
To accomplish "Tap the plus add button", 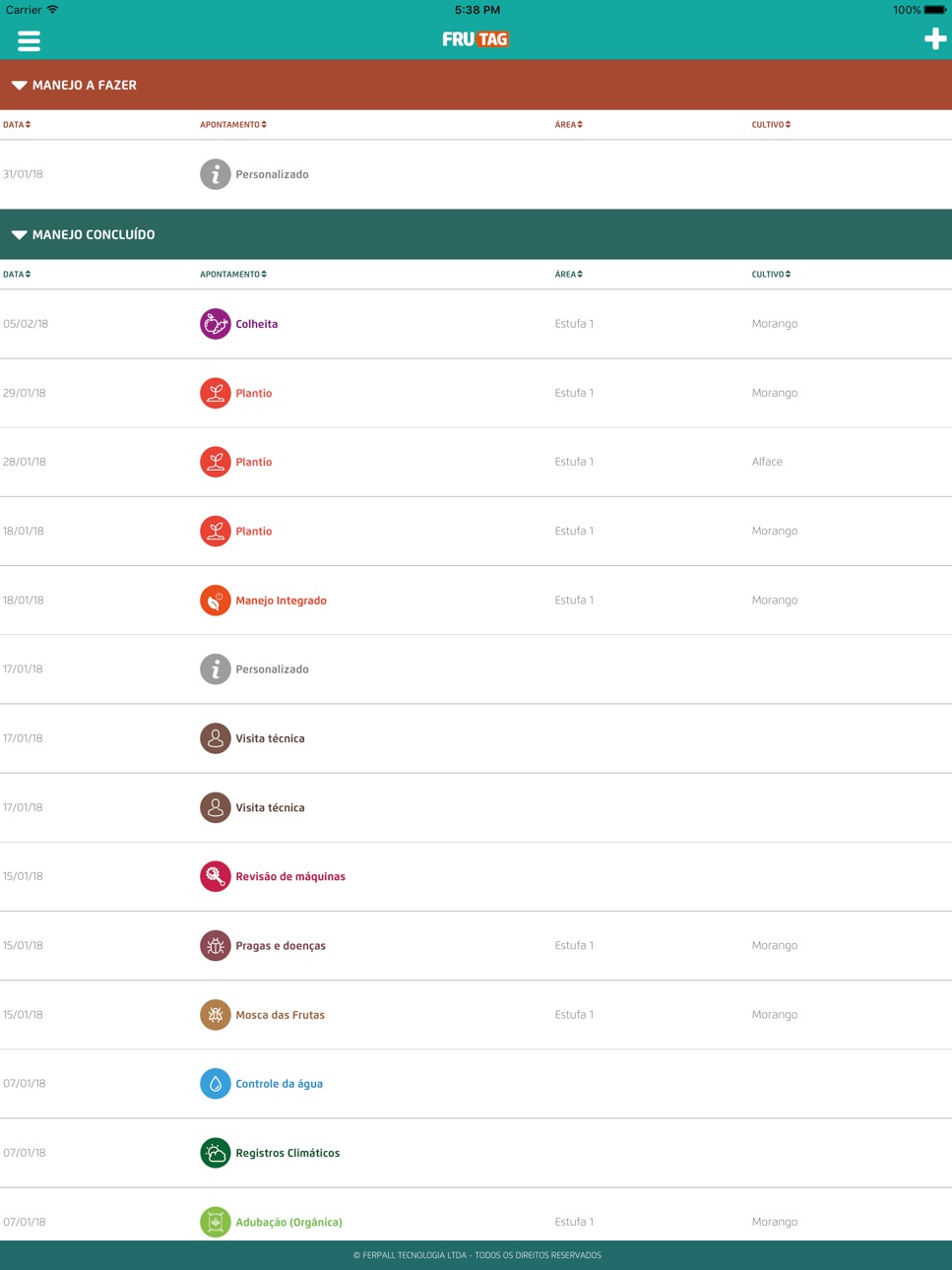I will [934, 39].
